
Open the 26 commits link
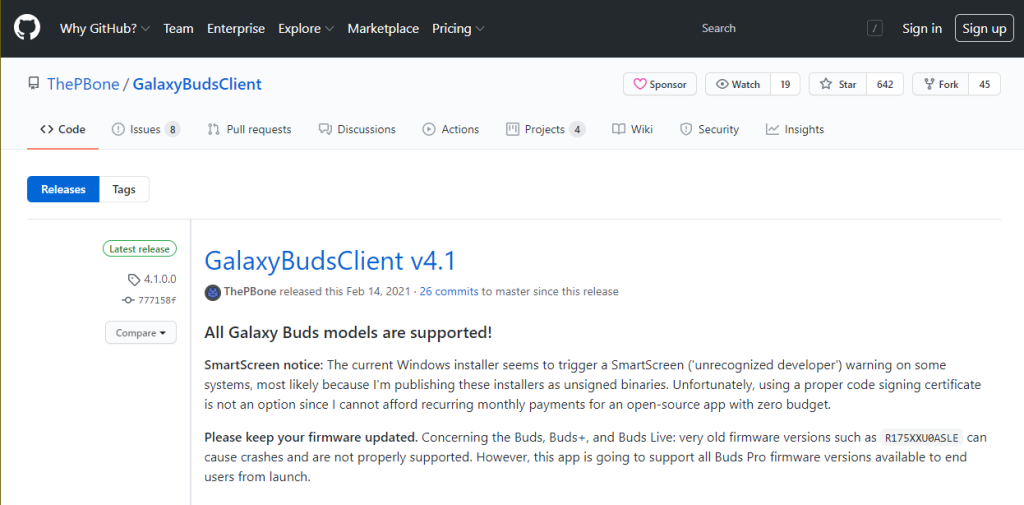coord(449,291)
